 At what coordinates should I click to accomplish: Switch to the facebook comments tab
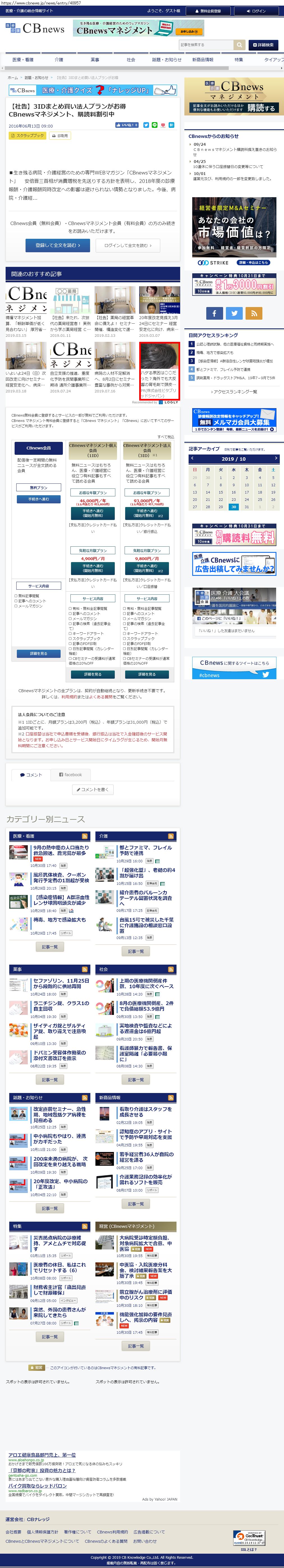(70, 775)
